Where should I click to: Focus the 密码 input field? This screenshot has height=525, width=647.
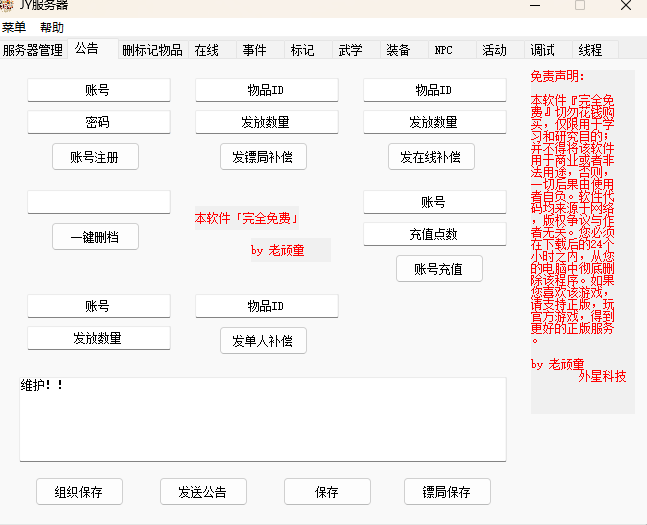[x=98, y=122]
